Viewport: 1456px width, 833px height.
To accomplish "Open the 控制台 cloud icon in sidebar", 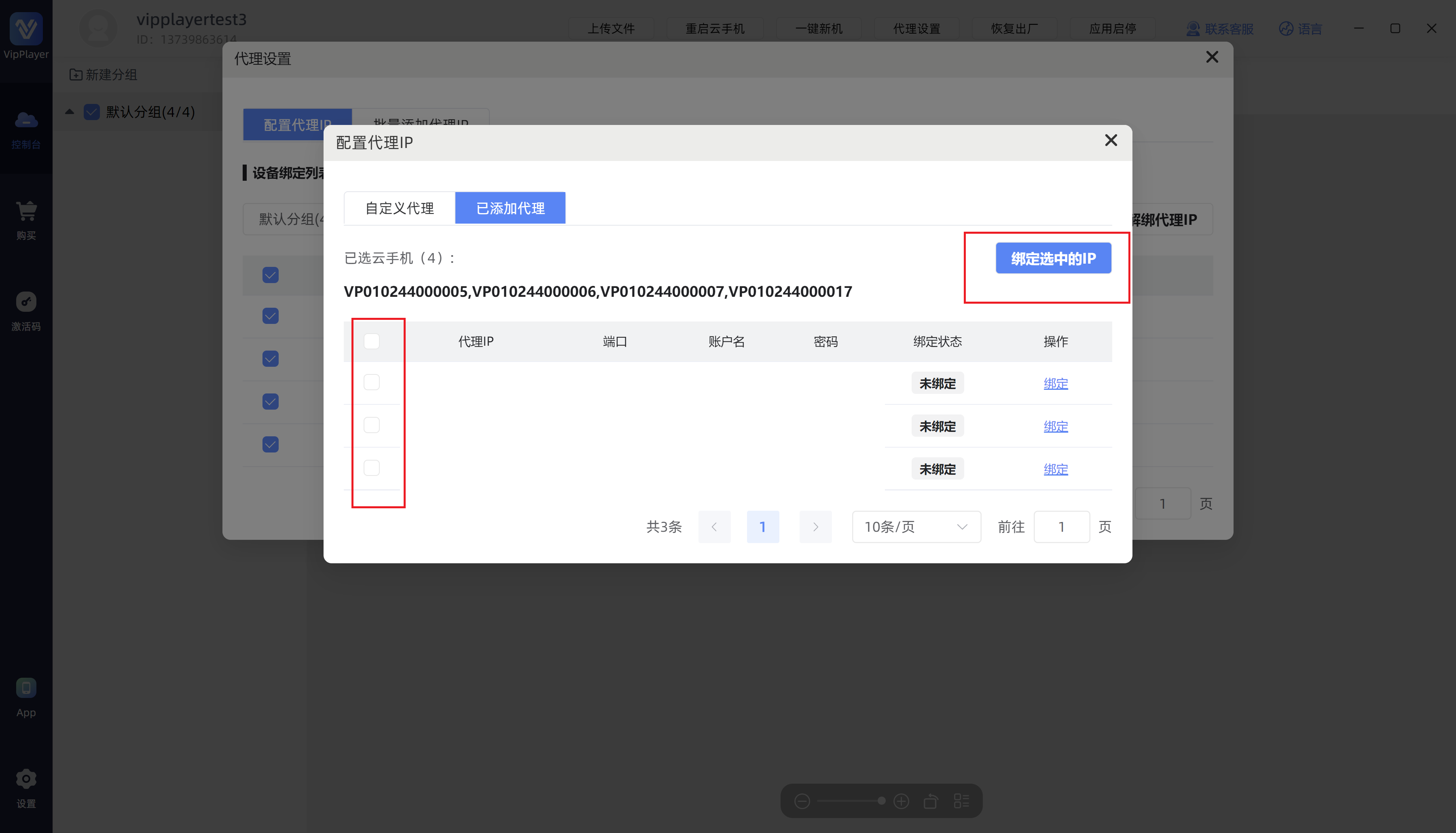I will coord(26,121).
